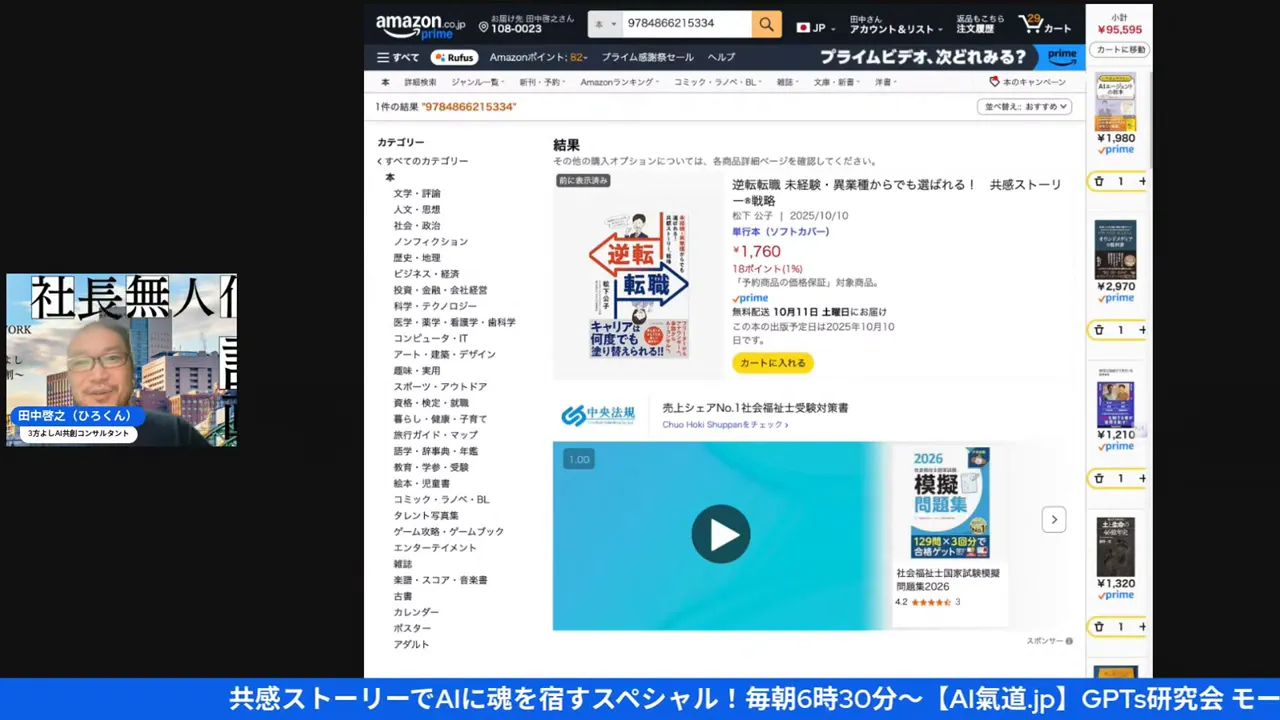
Task: Open プライム感謝祭セール from nav bar
Action: click(x=647, y=57)
